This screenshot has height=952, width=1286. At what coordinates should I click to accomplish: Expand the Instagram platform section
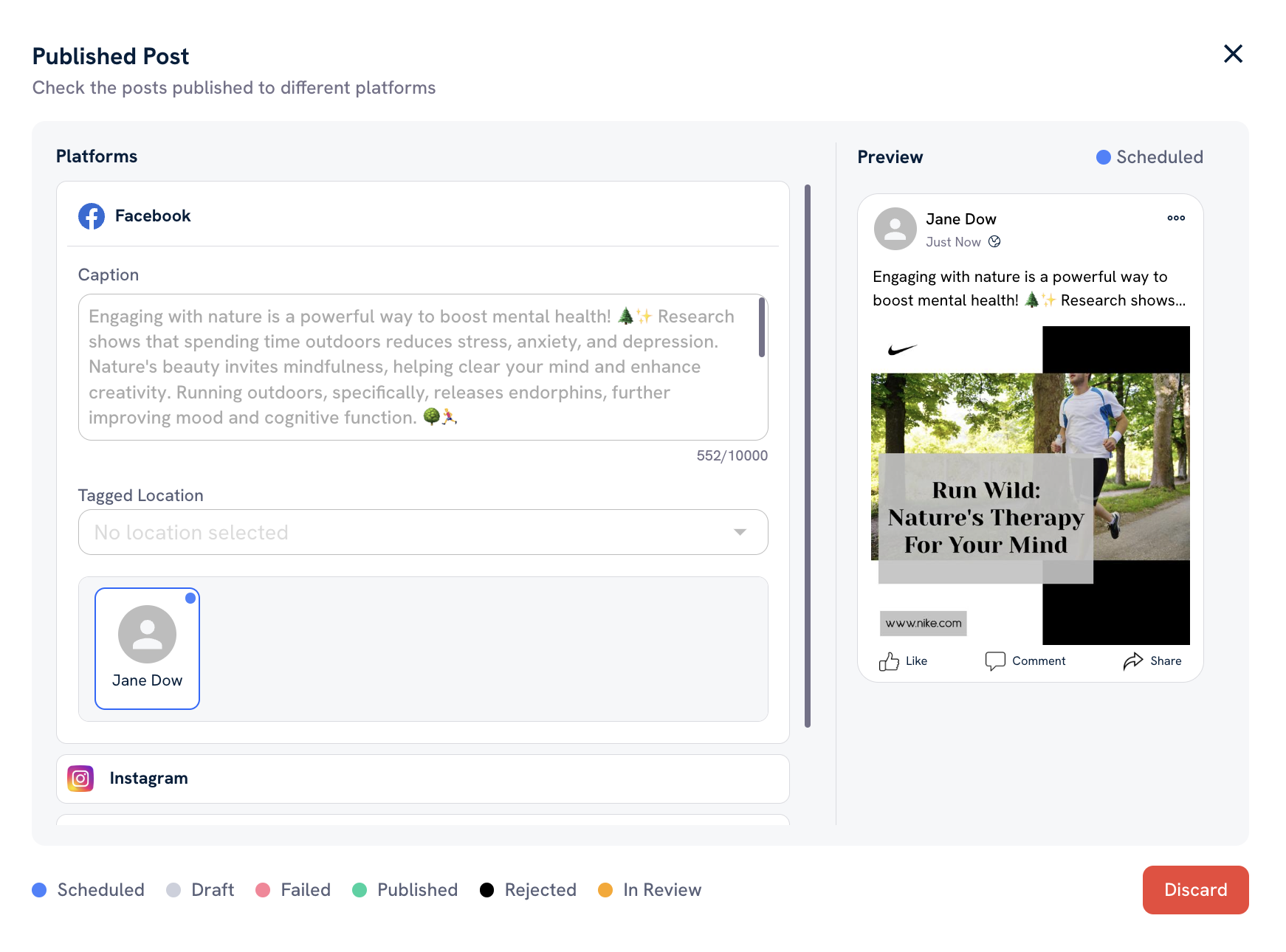point(422,779)
